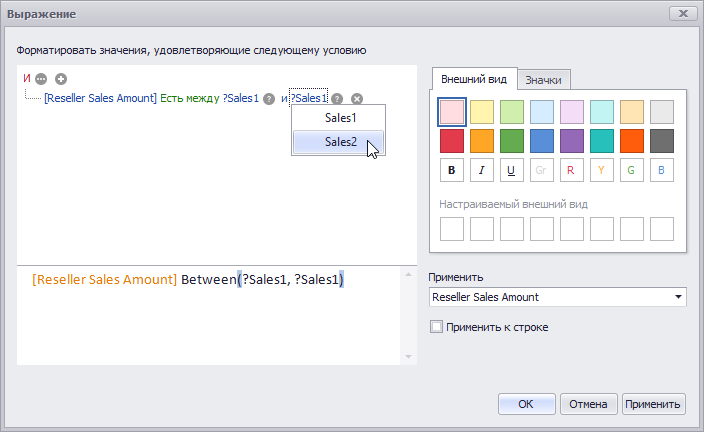
Task: Switch to the Внешний вид tab
Action: click(474, 79)
